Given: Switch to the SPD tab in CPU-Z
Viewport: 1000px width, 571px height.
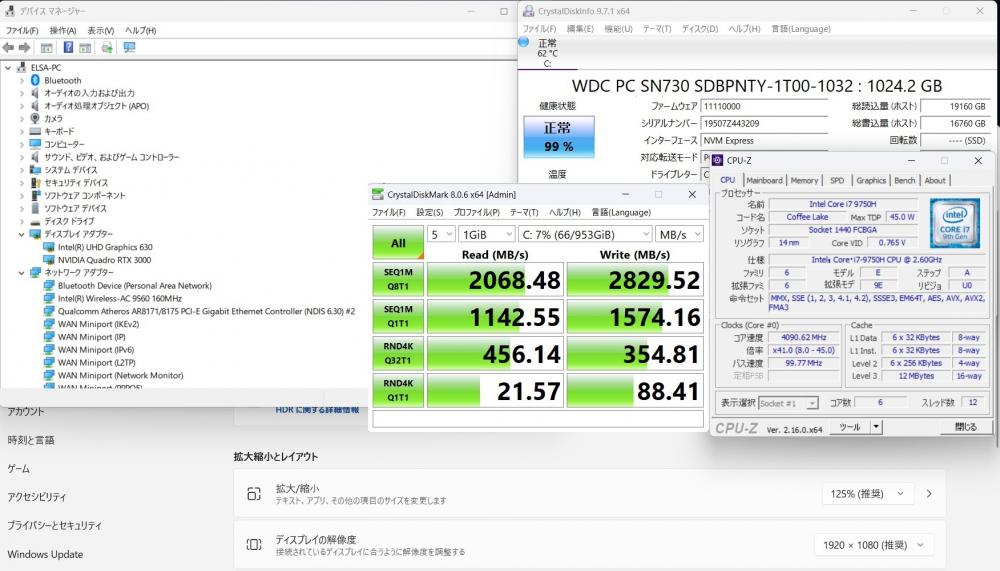Looking at the screenshot, I should click(x=837, y=181).
